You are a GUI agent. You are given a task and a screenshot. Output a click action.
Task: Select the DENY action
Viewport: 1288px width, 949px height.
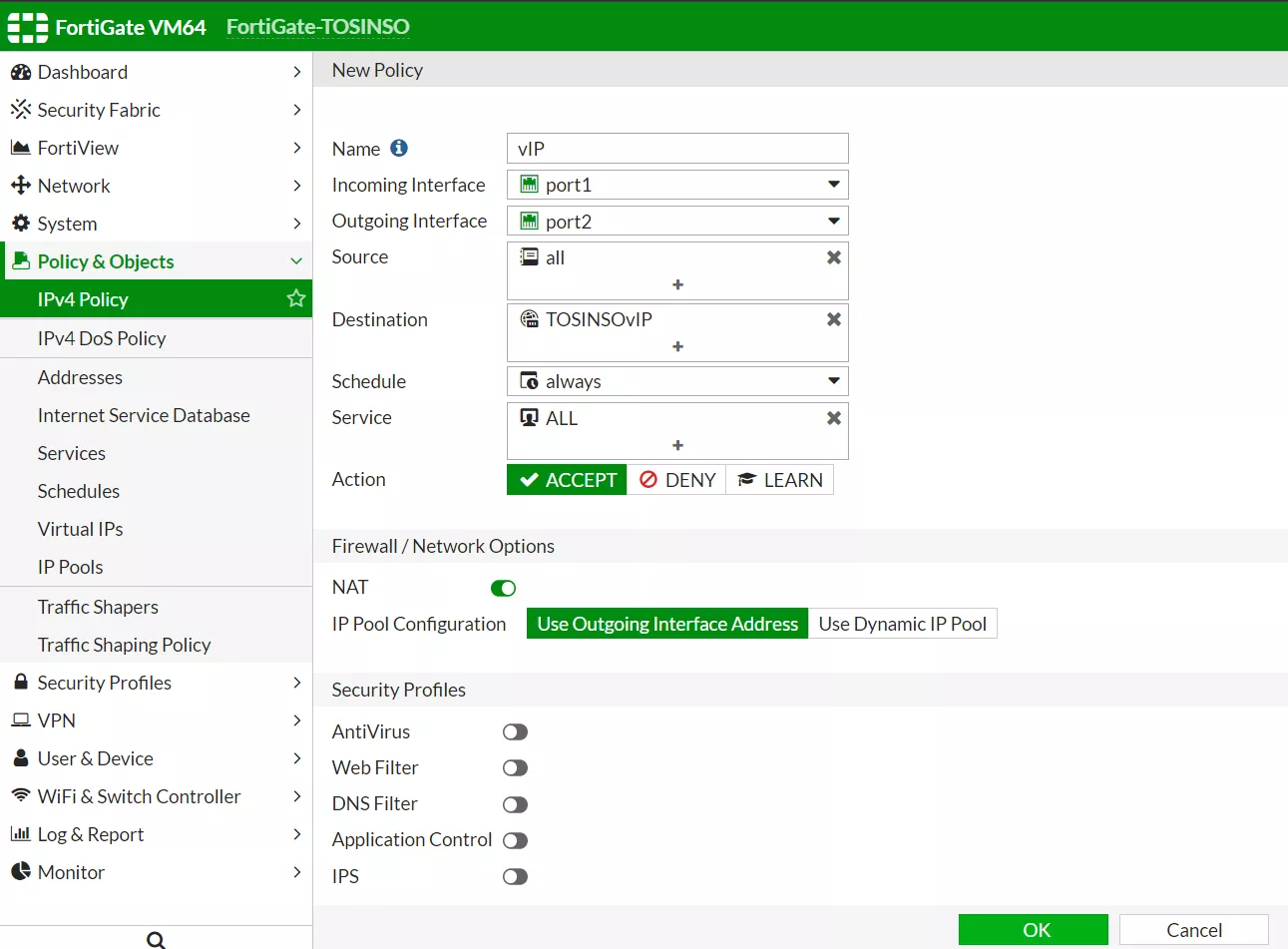676,480
